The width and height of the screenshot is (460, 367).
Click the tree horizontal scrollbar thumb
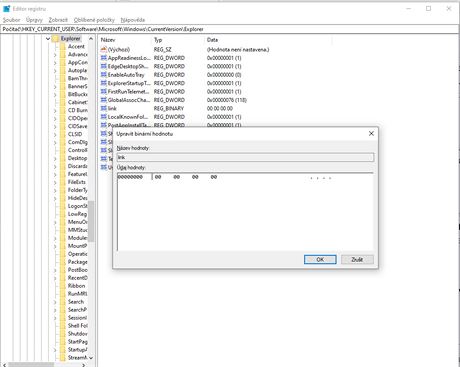point(31,365)
